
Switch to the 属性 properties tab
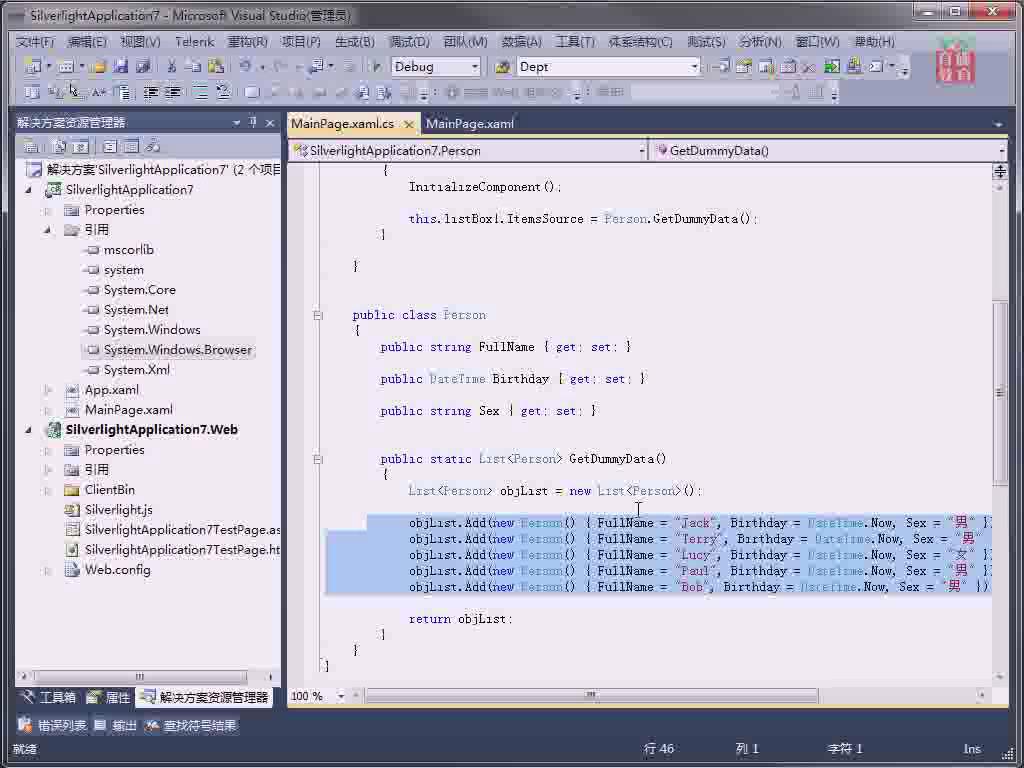tap(109, 697)
